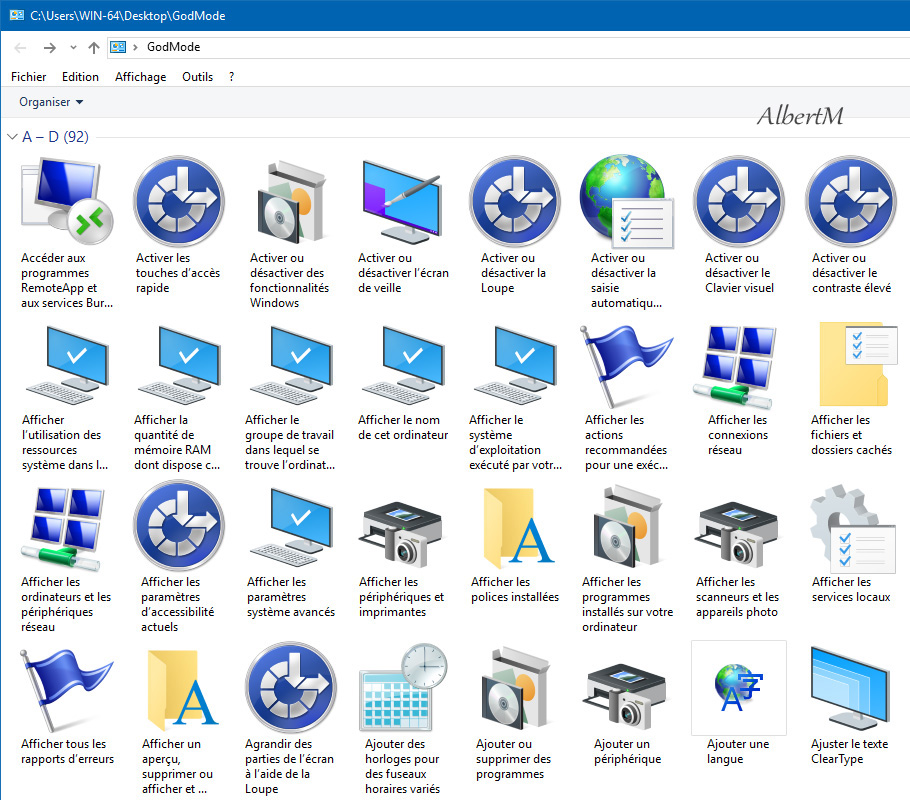Click the control panel icon in address bar
910x800 pixels.
(118, 48)
